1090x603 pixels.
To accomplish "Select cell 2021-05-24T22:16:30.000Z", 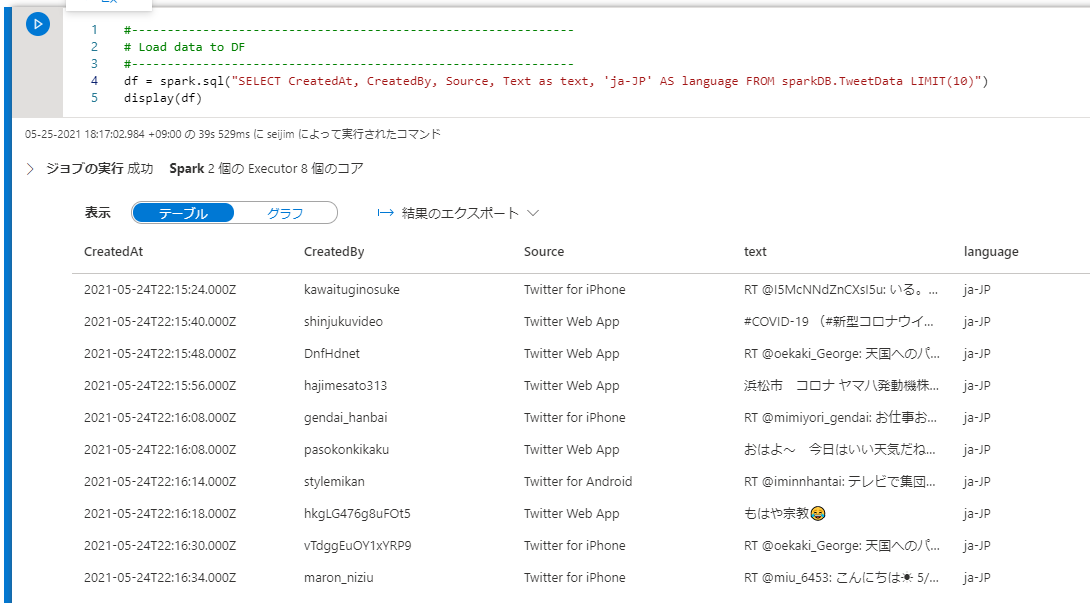I will coord(160,545).
